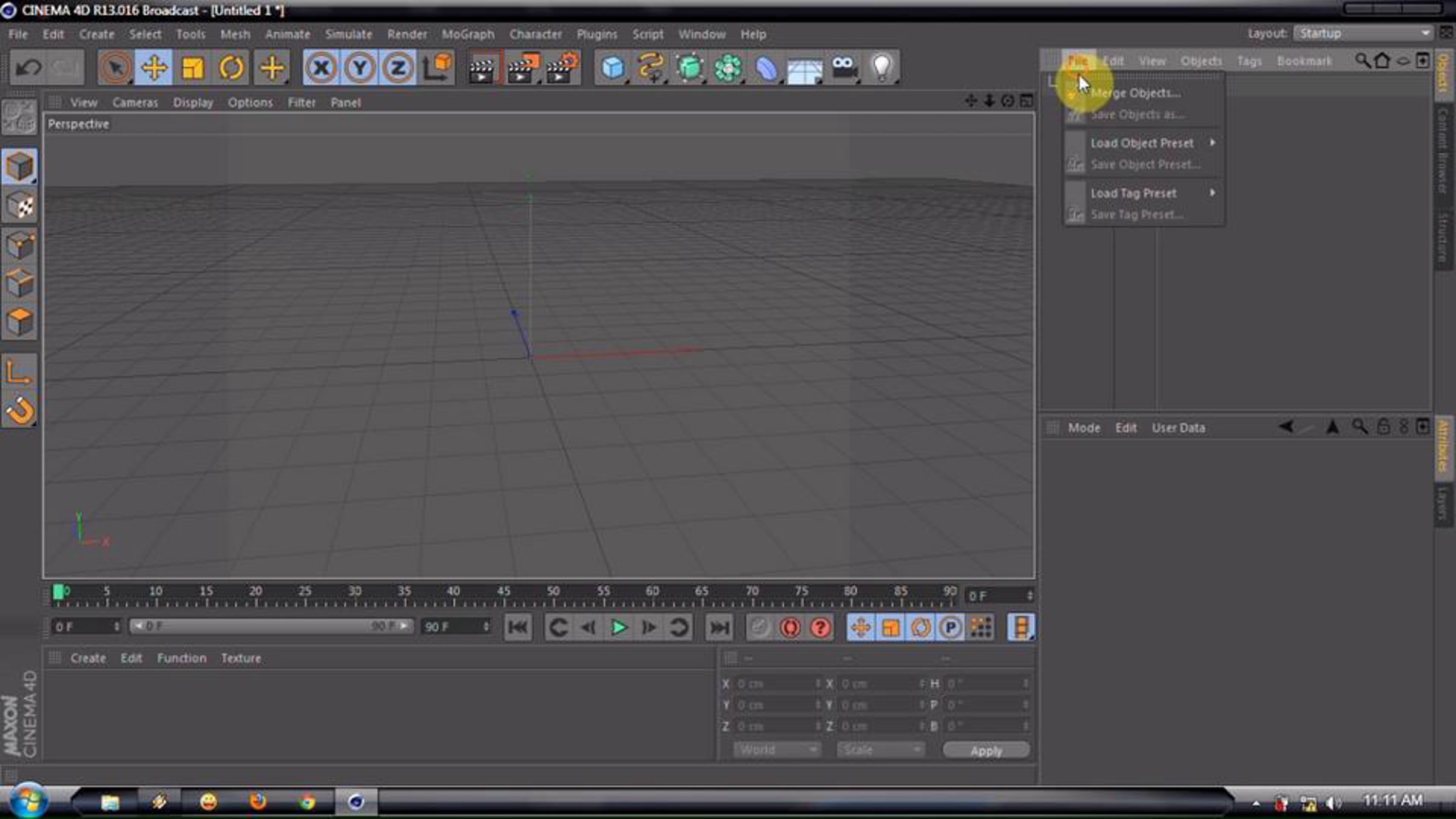Open the array modeling objects icon
Screen dimensions: 1456x819
point(728,67)
